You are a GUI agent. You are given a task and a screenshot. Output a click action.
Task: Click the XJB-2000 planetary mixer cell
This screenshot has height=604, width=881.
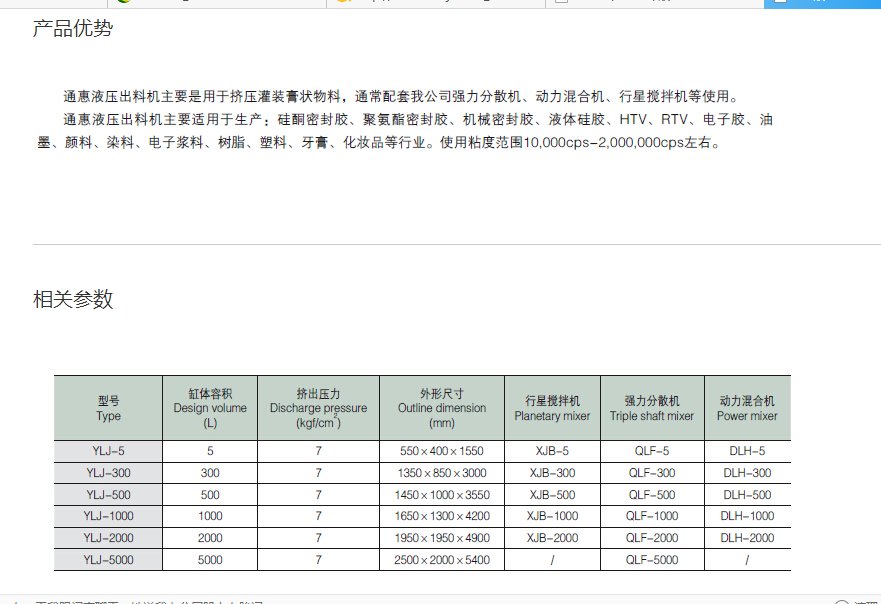tap(552, 538)
